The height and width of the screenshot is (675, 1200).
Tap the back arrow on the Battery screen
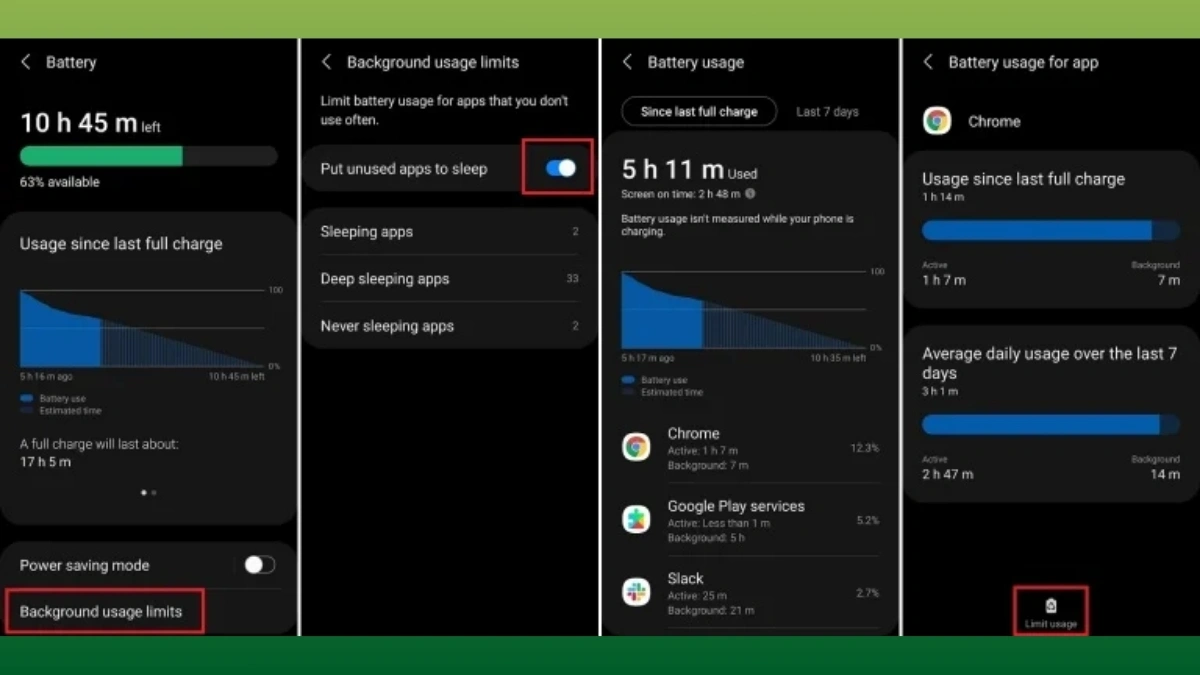[x=26, y=62]
